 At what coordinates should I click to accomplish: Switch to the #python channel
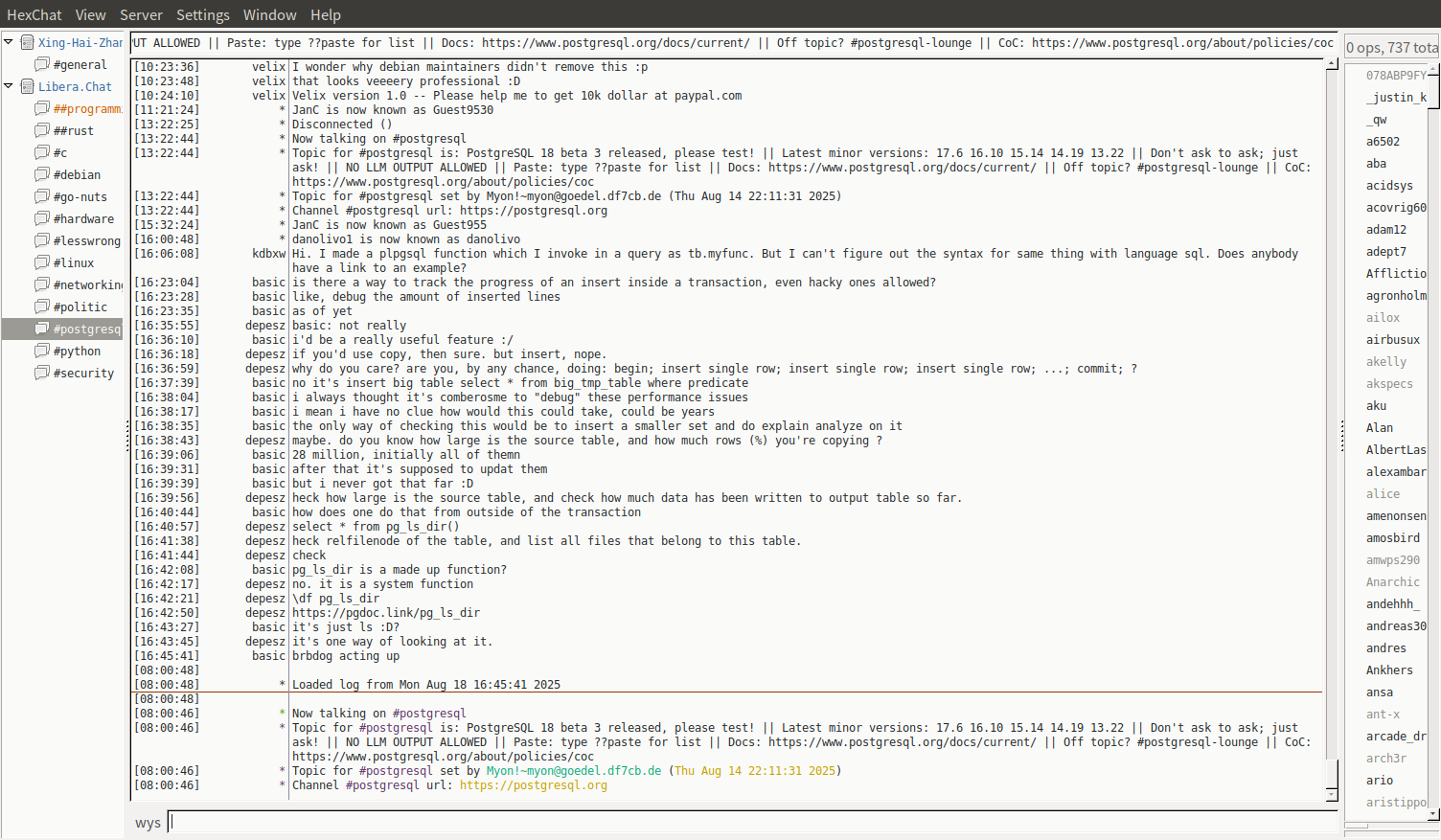77,352
